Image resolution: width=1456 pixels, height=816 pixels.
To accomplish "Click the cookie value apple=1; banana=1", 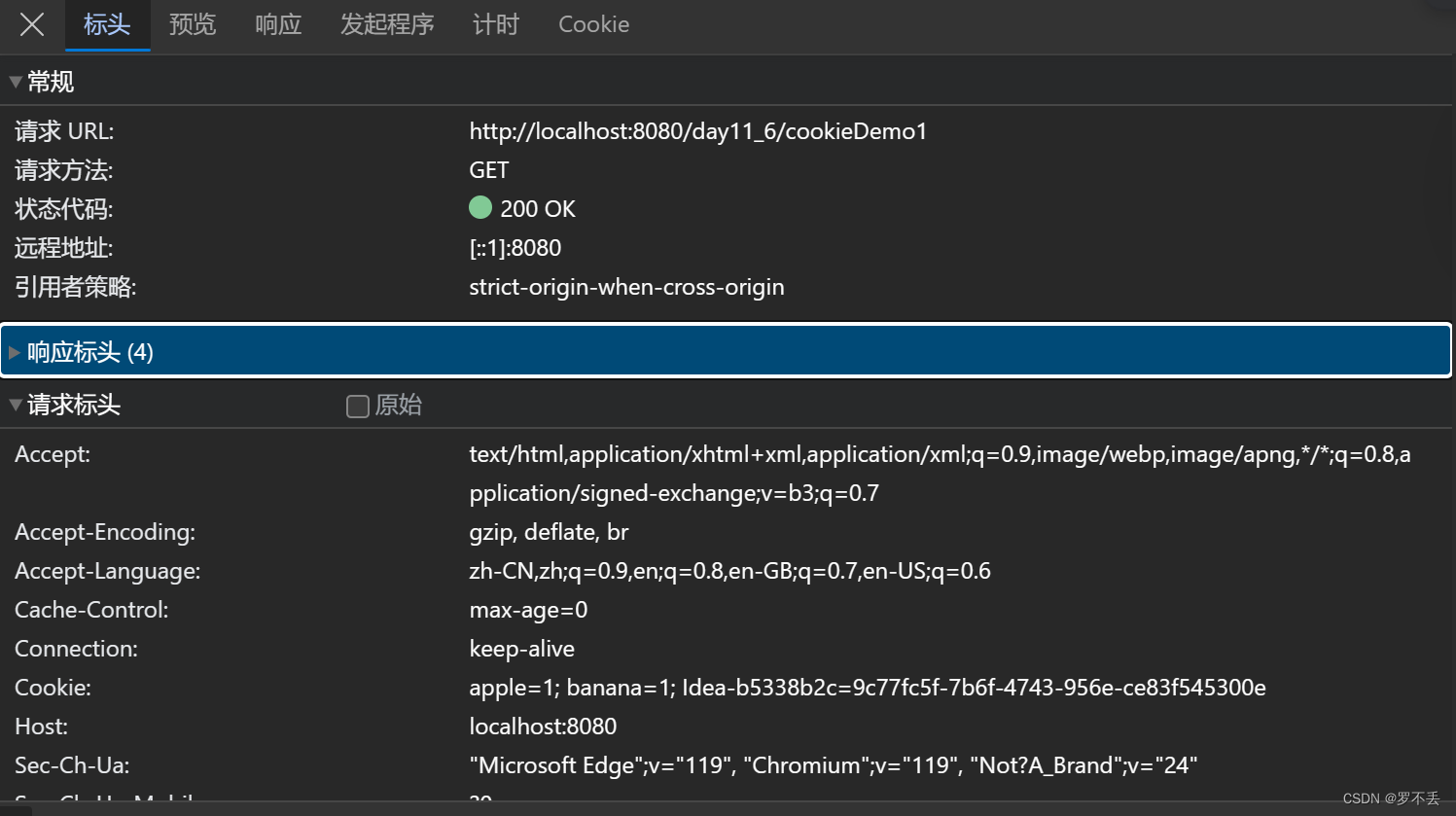I will point(868,688).
